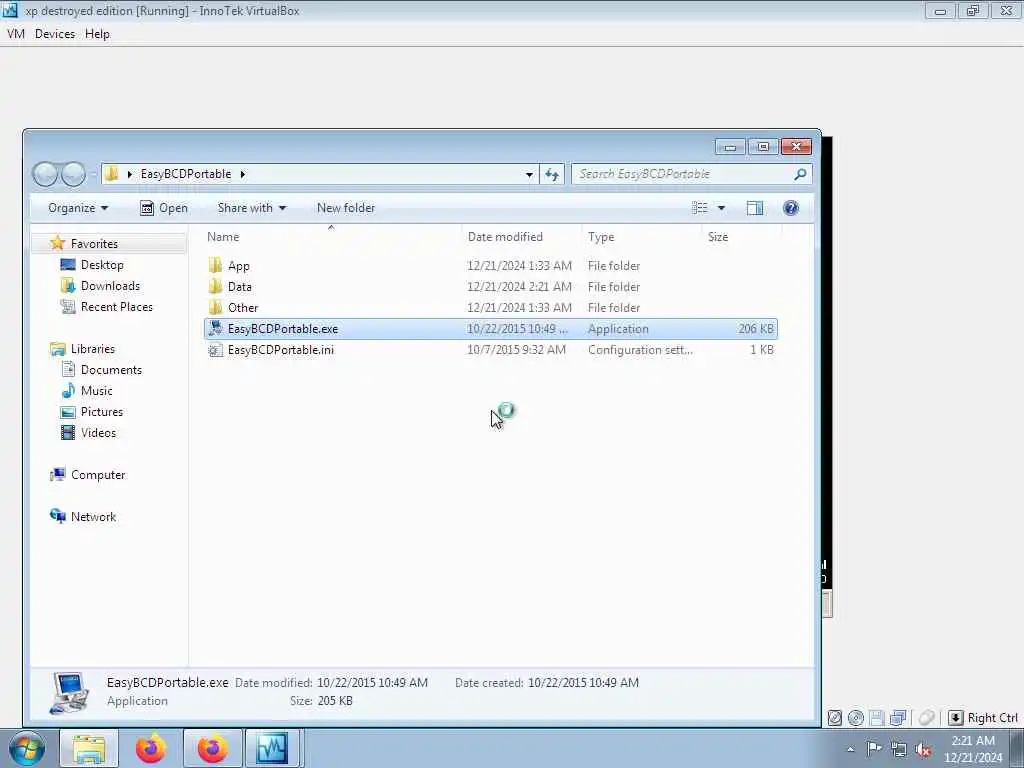The height and width of the screenshot is (768, 1024).
Task: Sort by the Date modified column header
Action: tap(521, 237)
